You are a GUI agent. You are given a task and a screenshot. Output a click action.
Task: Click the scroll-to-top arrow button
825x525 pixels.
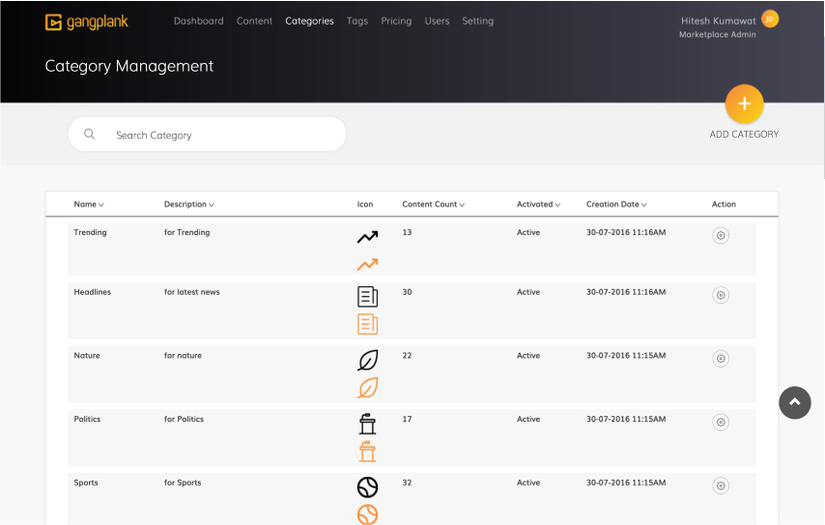[x=795, y=402]
